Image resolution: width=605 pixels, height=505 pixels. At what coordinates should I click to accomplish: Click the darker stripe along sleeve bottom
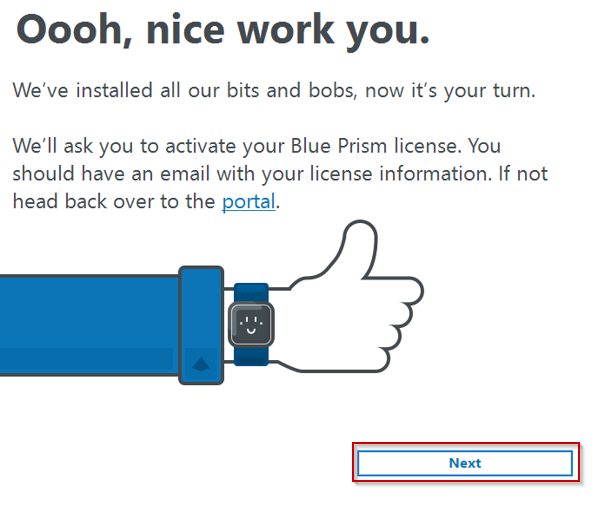(x=87, y=360)
